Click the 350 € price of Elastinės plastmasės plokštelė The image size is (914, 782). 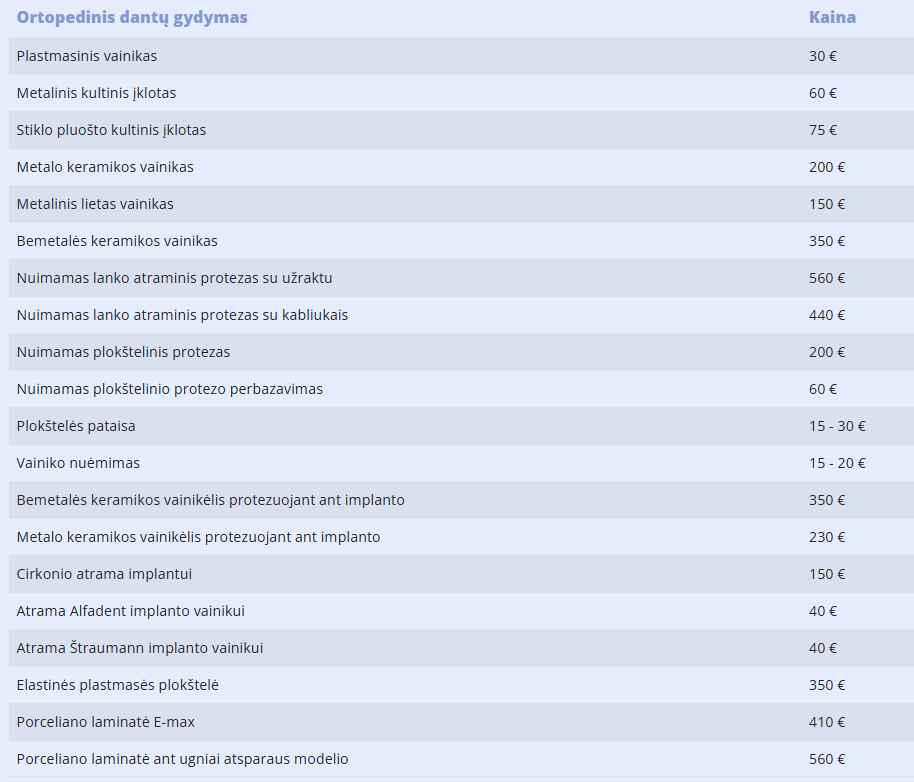pyautogui.click(x=827, y=685)
